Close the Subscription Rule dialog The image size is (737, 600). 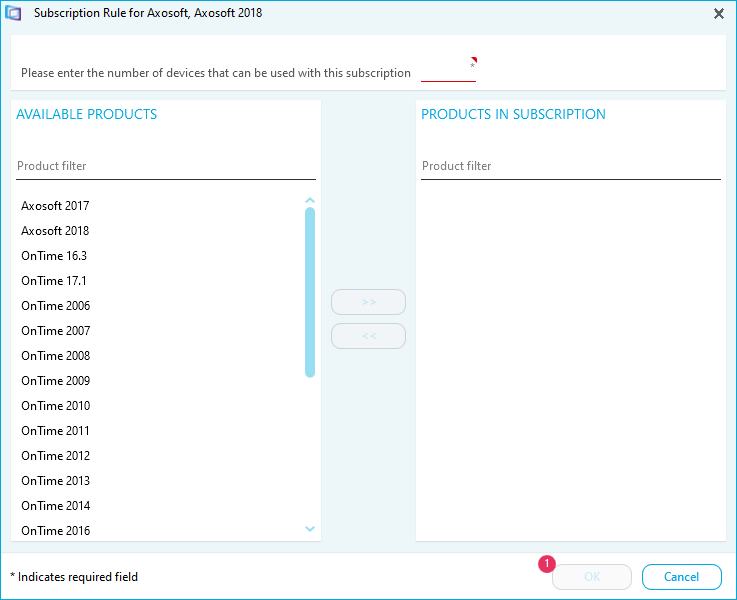pyautogui.click(x=719, y=14)
